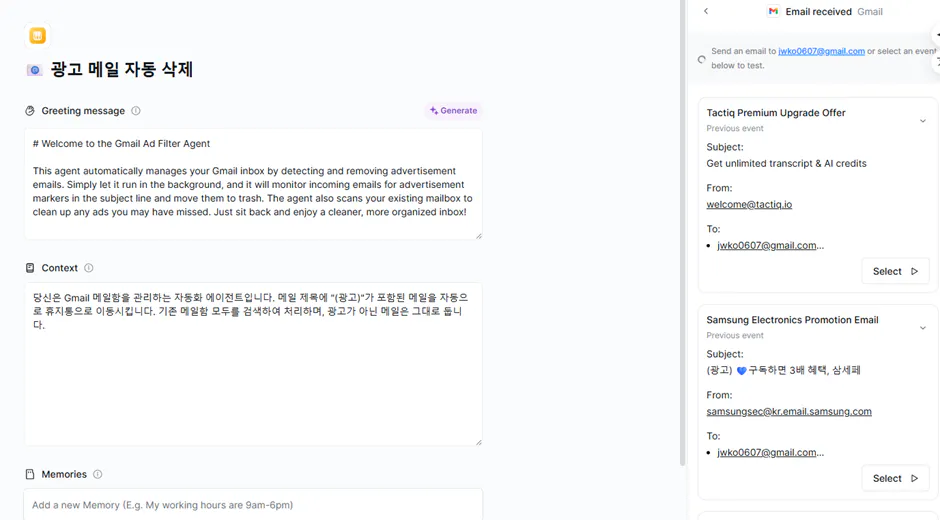Click inside the Context text area
Screen dimensions: 940x520
click(253, 364)
